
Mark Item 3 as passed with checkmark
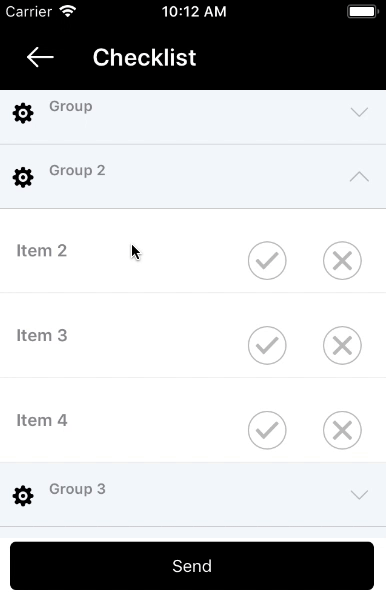pos(267,345)
